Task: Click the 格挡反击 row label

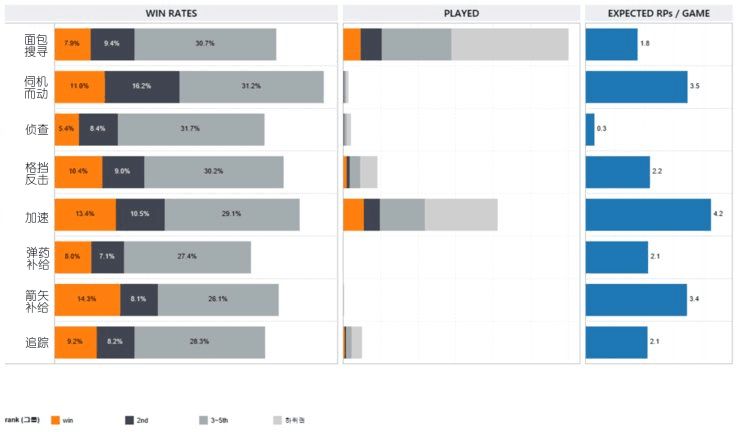Action: (x=35, y=172)
